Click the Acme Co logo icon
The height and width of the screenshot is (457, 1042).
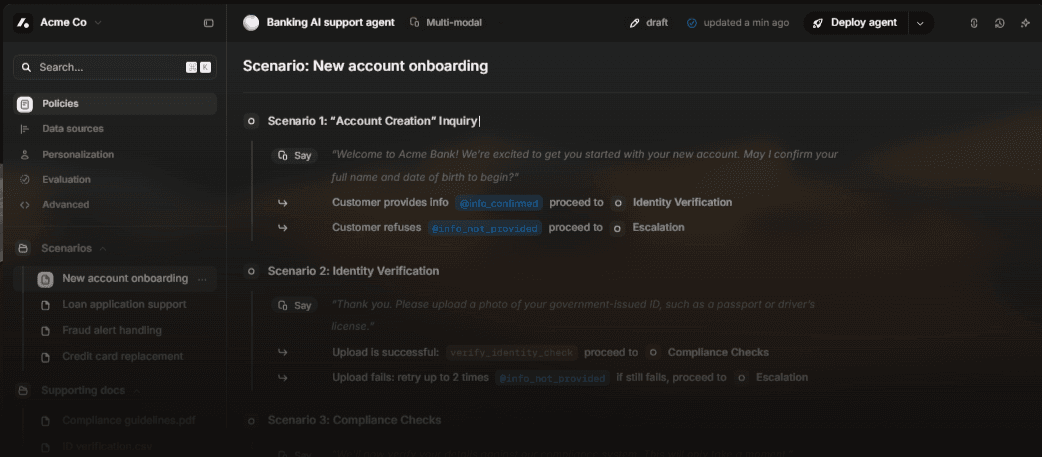click(x=23, y=23)
